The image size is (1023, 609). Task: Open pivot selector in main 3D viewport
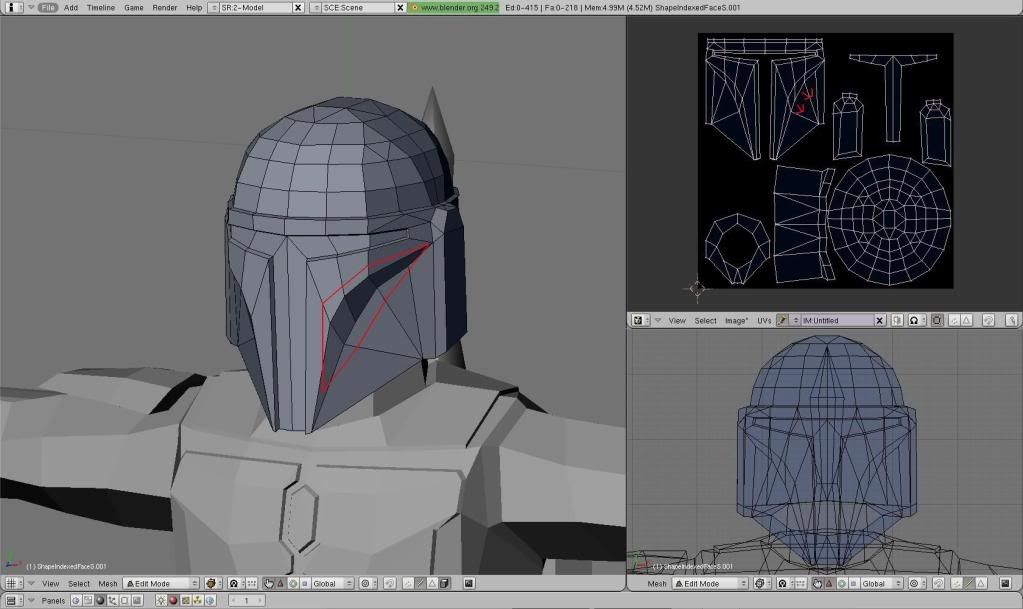click(234, 584)
